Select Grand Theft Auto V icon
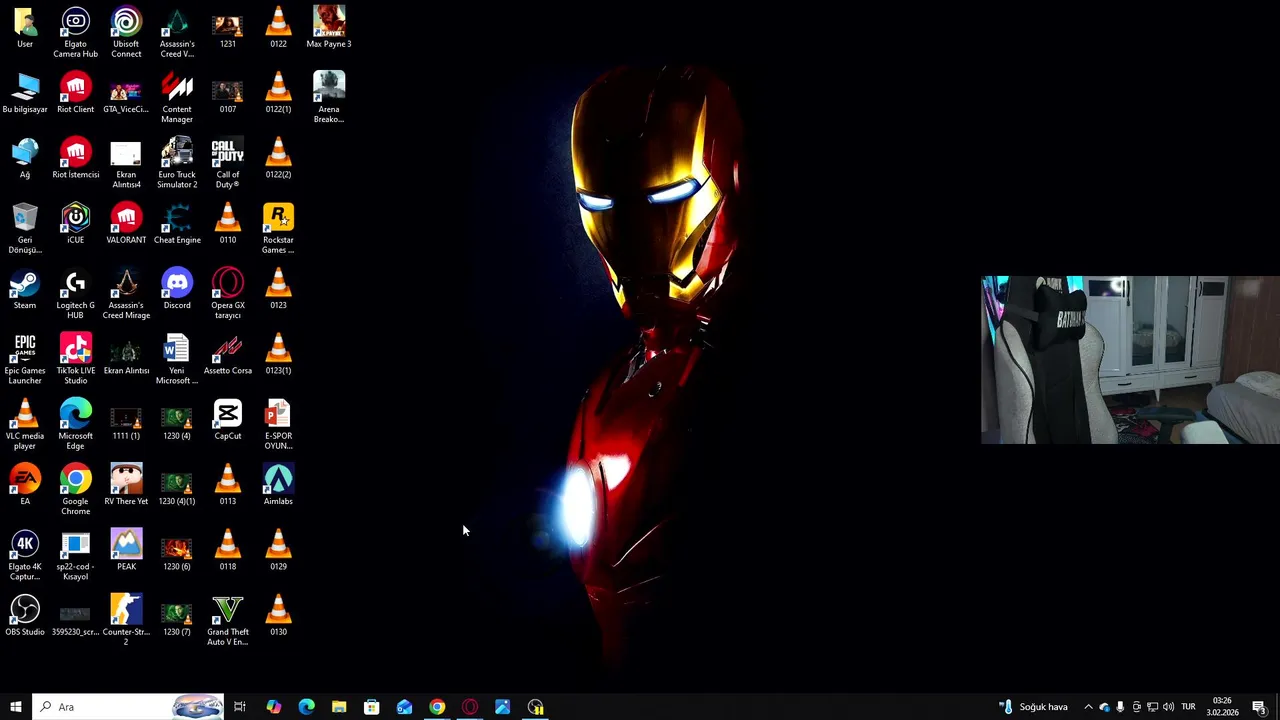The height and width of the screenshot is (720, 1280). click(x=228, y=620)
